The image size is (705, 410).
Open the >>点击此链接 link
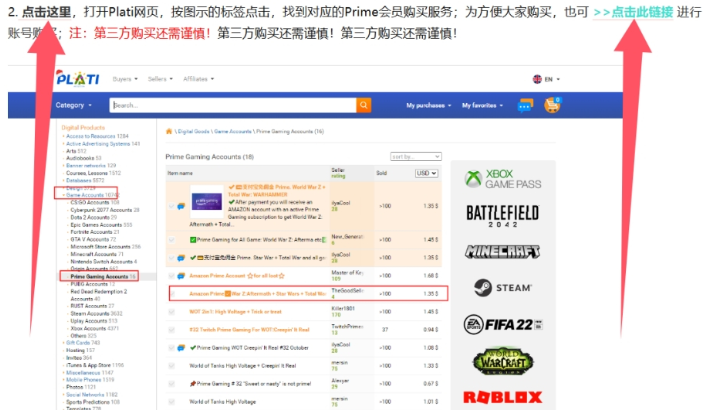[633, 12]
